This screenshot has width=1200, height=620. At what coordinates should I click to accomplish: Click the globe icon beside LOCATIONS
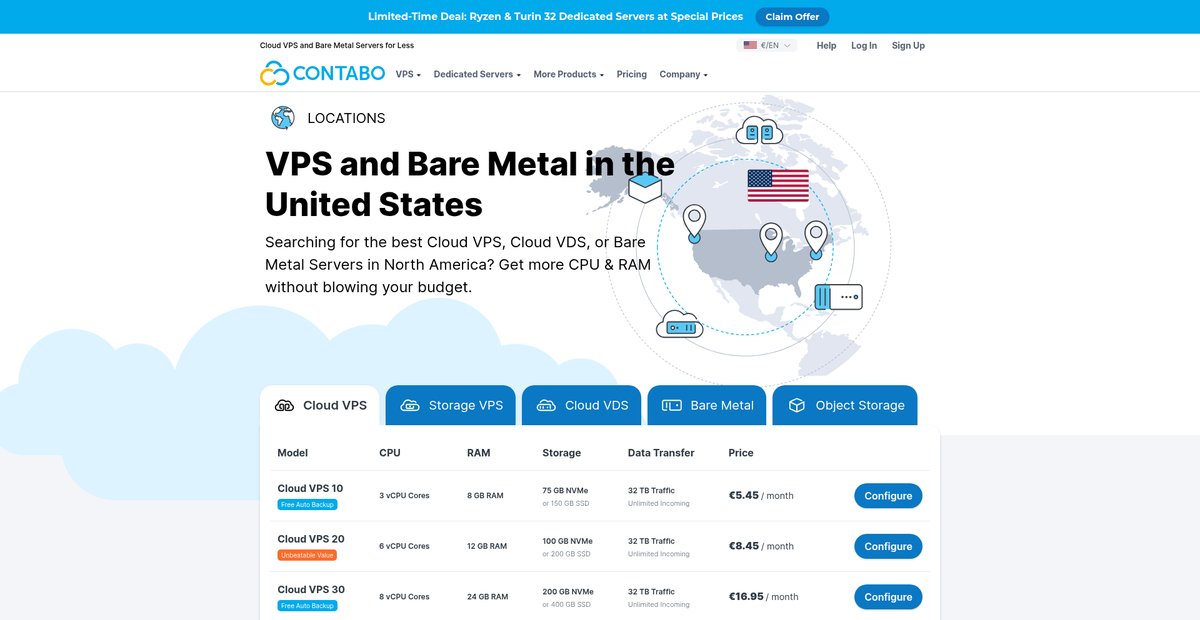(x=283, y=118)
